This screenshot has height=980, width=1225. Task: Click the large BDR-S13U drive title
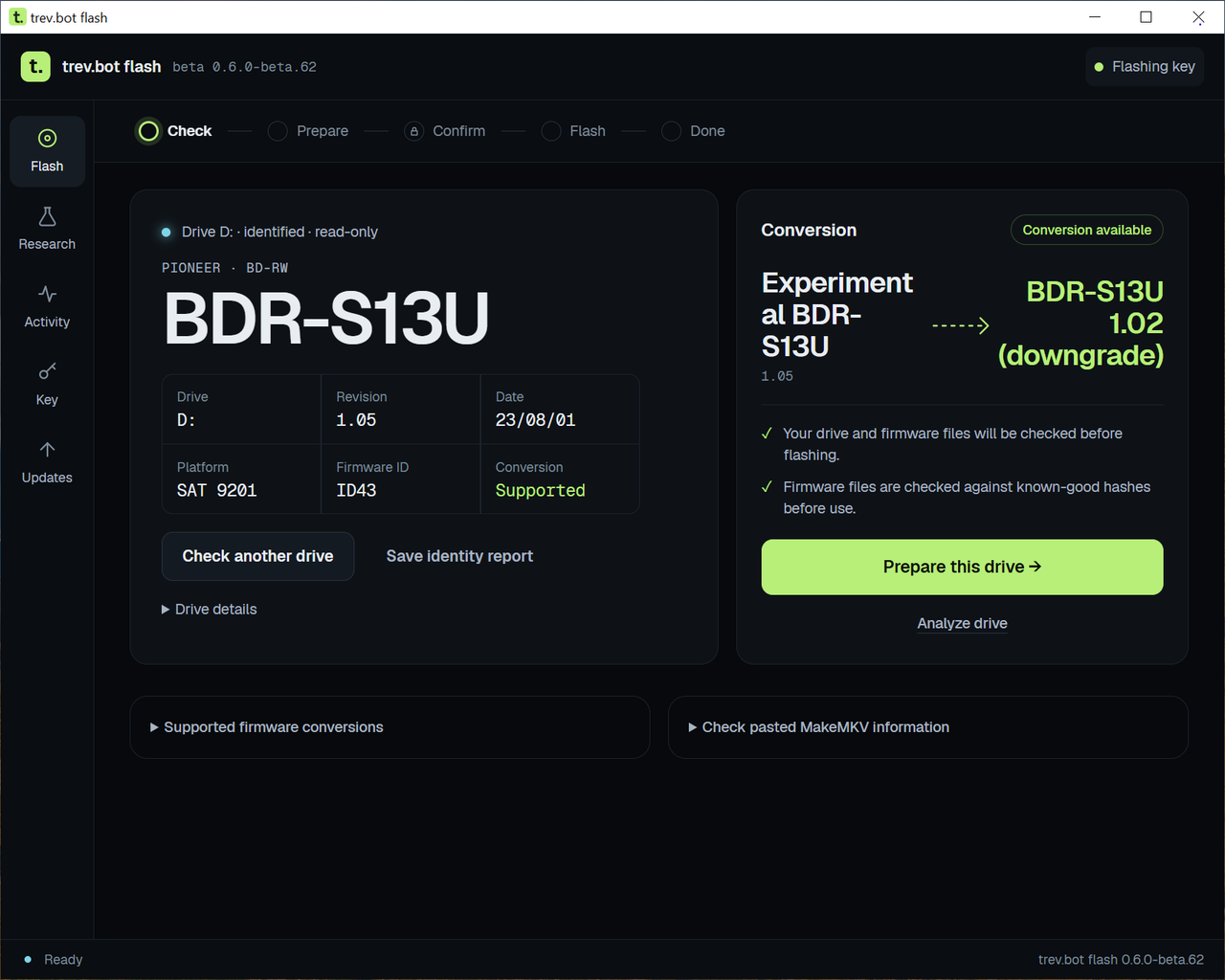point(326,319)
